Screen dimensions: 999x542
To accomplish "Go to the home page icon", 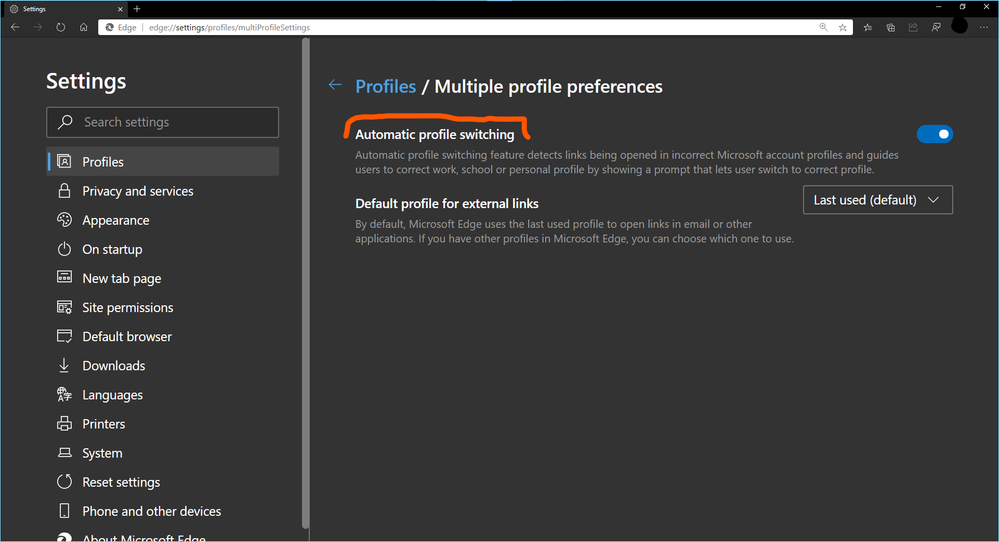I will tap(83, 27).
